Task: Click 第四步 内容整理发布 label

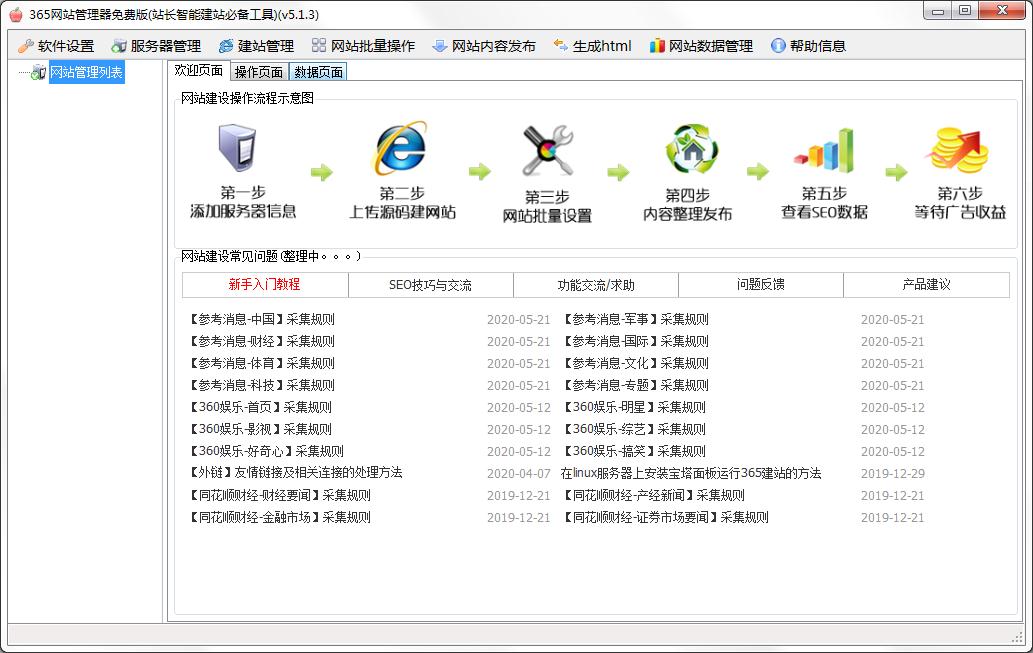Action: pyautogui.click(x=687, y=204)
